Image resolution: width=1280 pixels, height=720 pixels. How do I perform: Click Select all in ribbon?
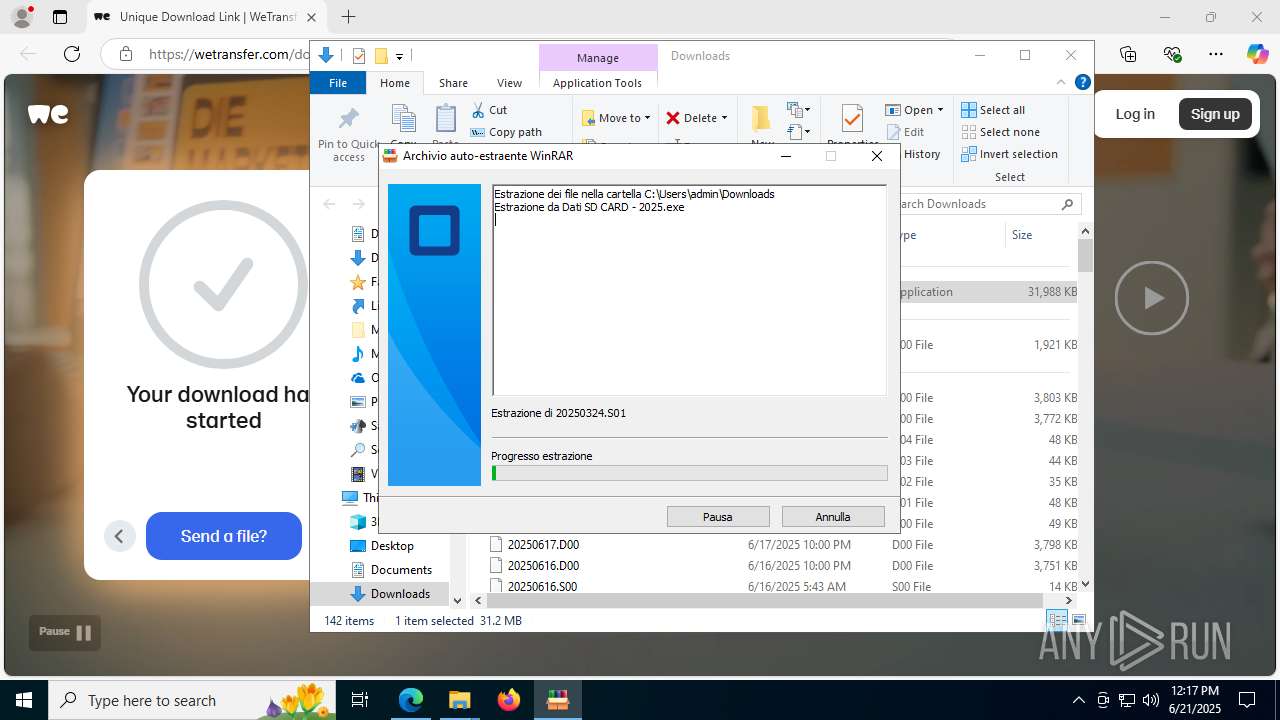993,110
